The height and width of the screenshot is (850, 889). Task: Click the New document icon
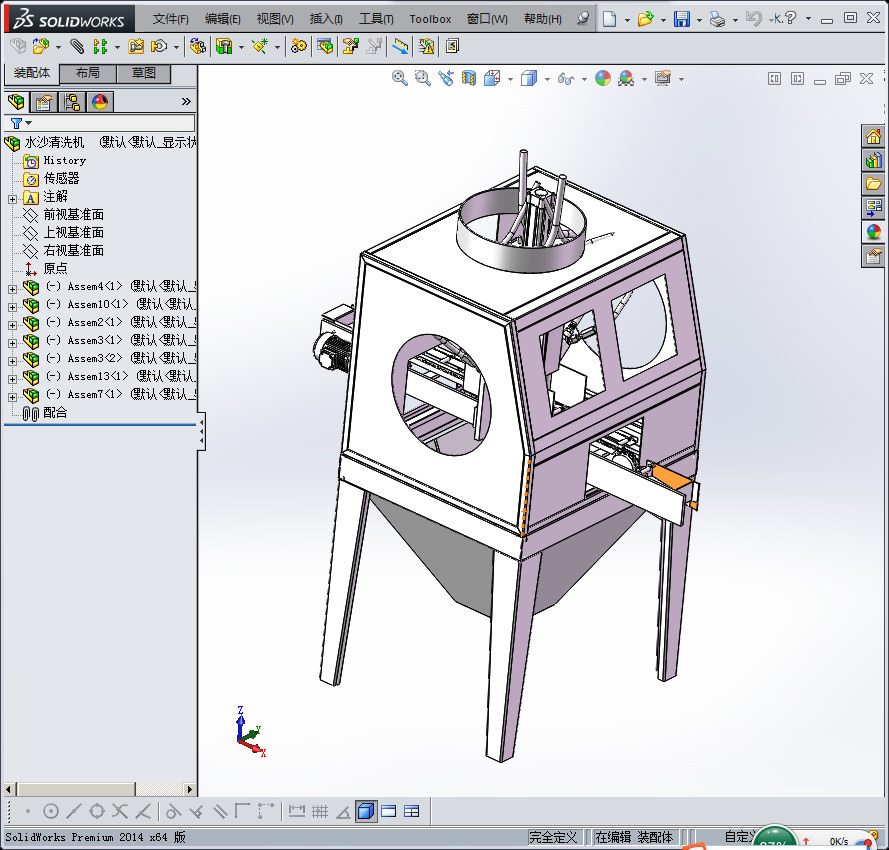coord(609,19)
